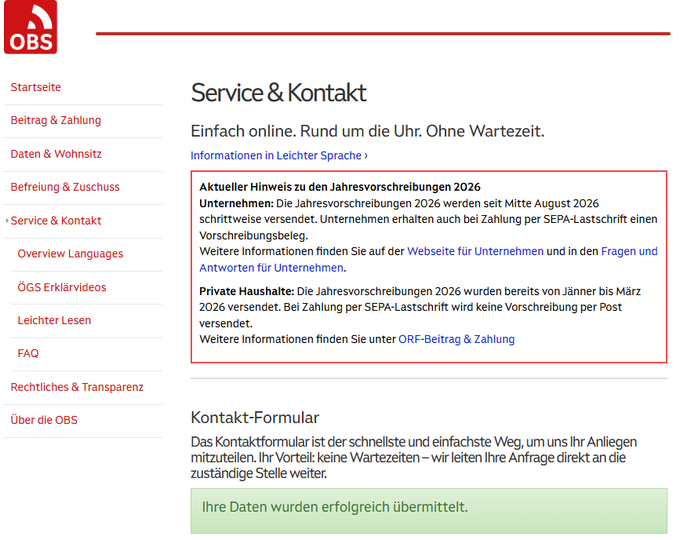Go to Beitrag & Zahlung section
Viewport: 680px width, 540px height.
[56, 120]
